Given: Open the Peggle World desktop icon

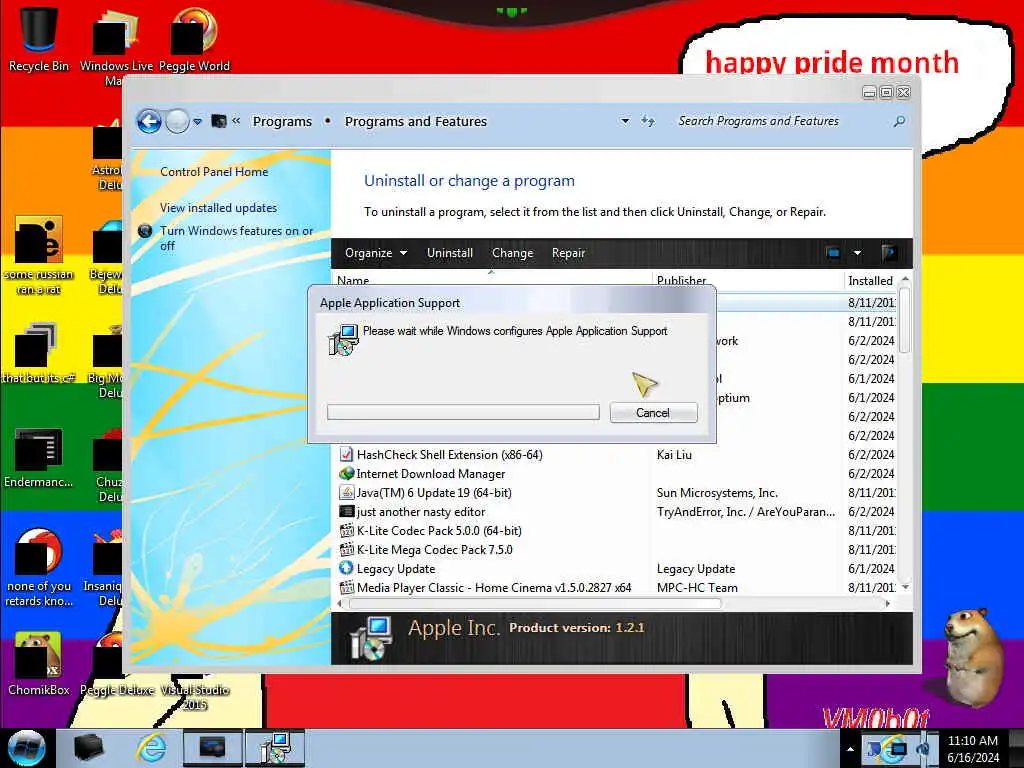Looking at the screenshot, I should [194, 39].
